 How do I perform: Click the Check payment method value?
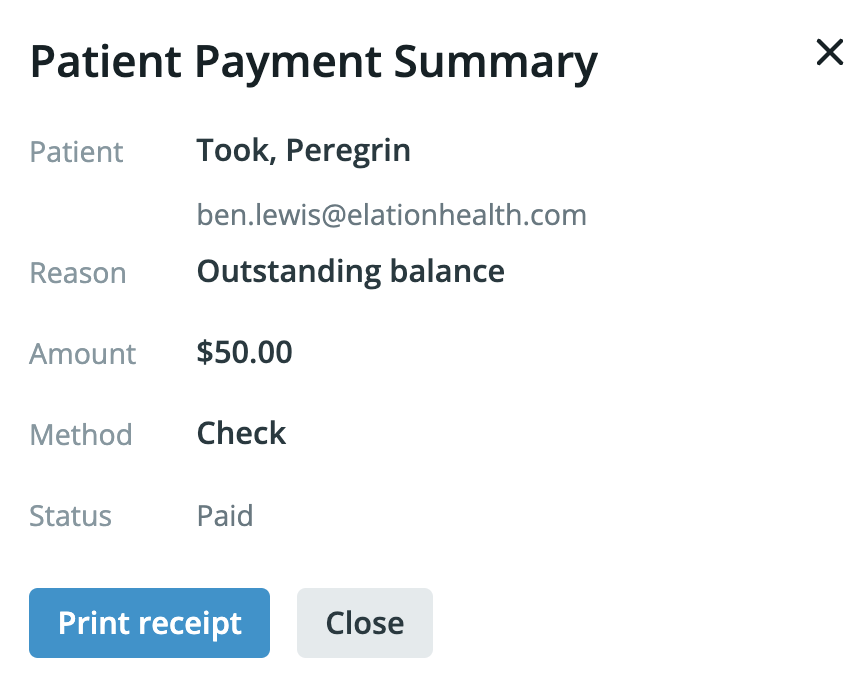click(241, 433)
